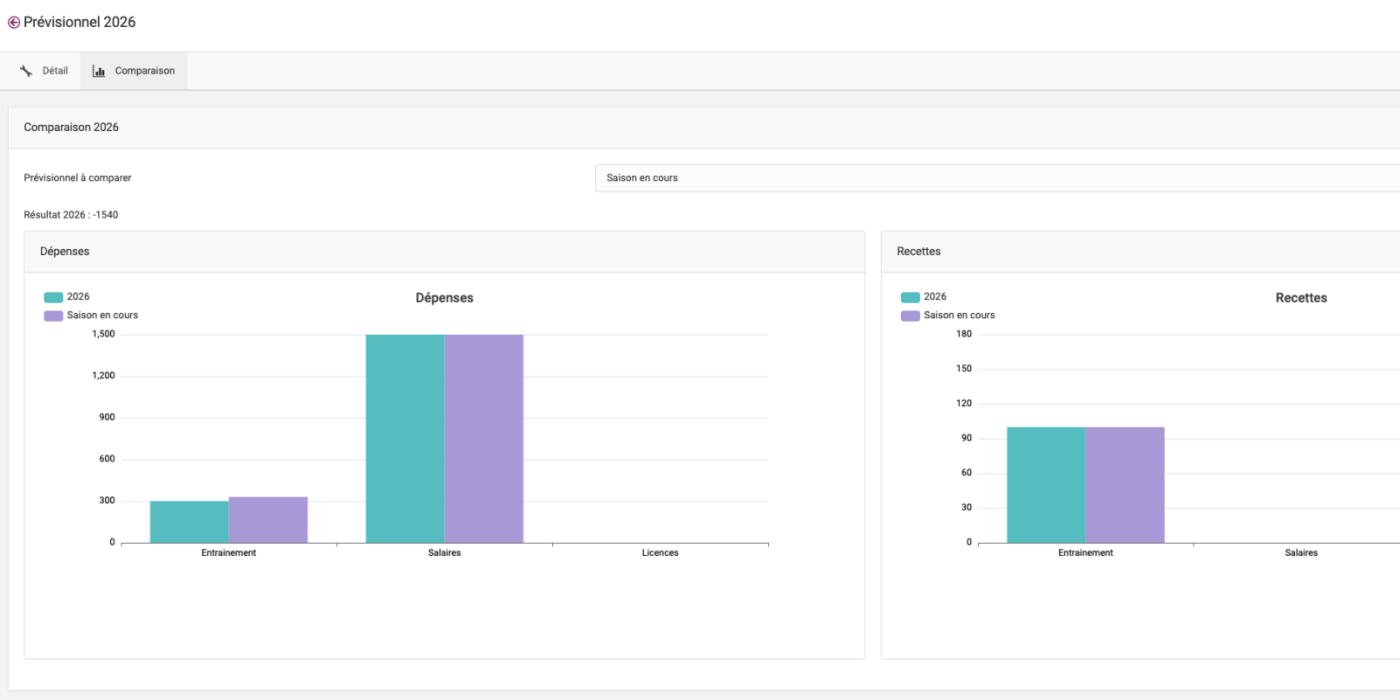Click the Recettes panel header

(x=1140, y=252)
